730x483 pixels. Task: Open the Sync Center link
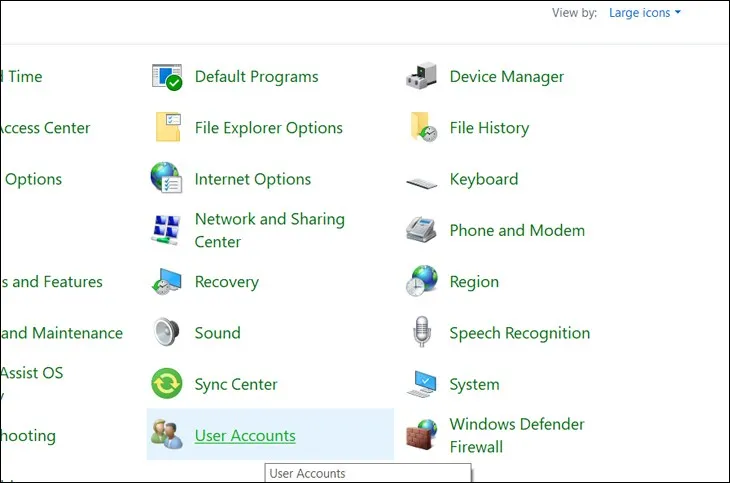click(236, 385)
